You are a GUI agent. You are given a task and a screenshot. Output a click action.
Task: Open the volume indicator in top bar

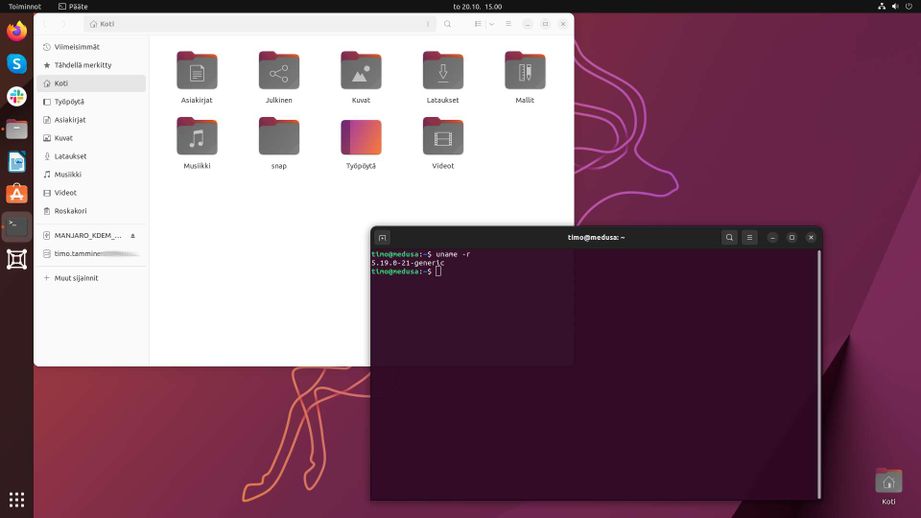point(895,6)
